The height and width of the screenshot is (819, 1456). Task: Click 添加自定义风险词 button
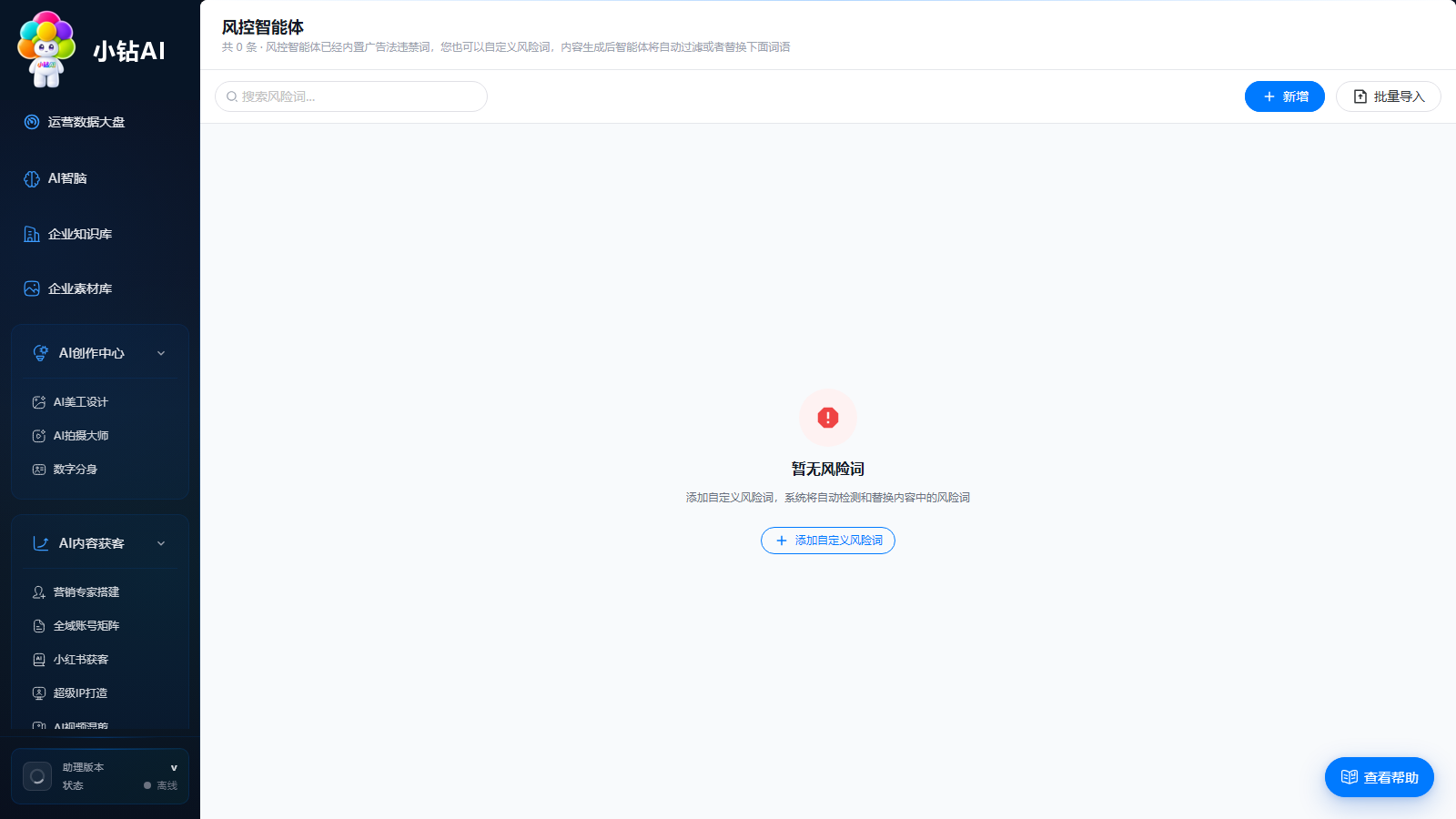(x=828, y=541)
